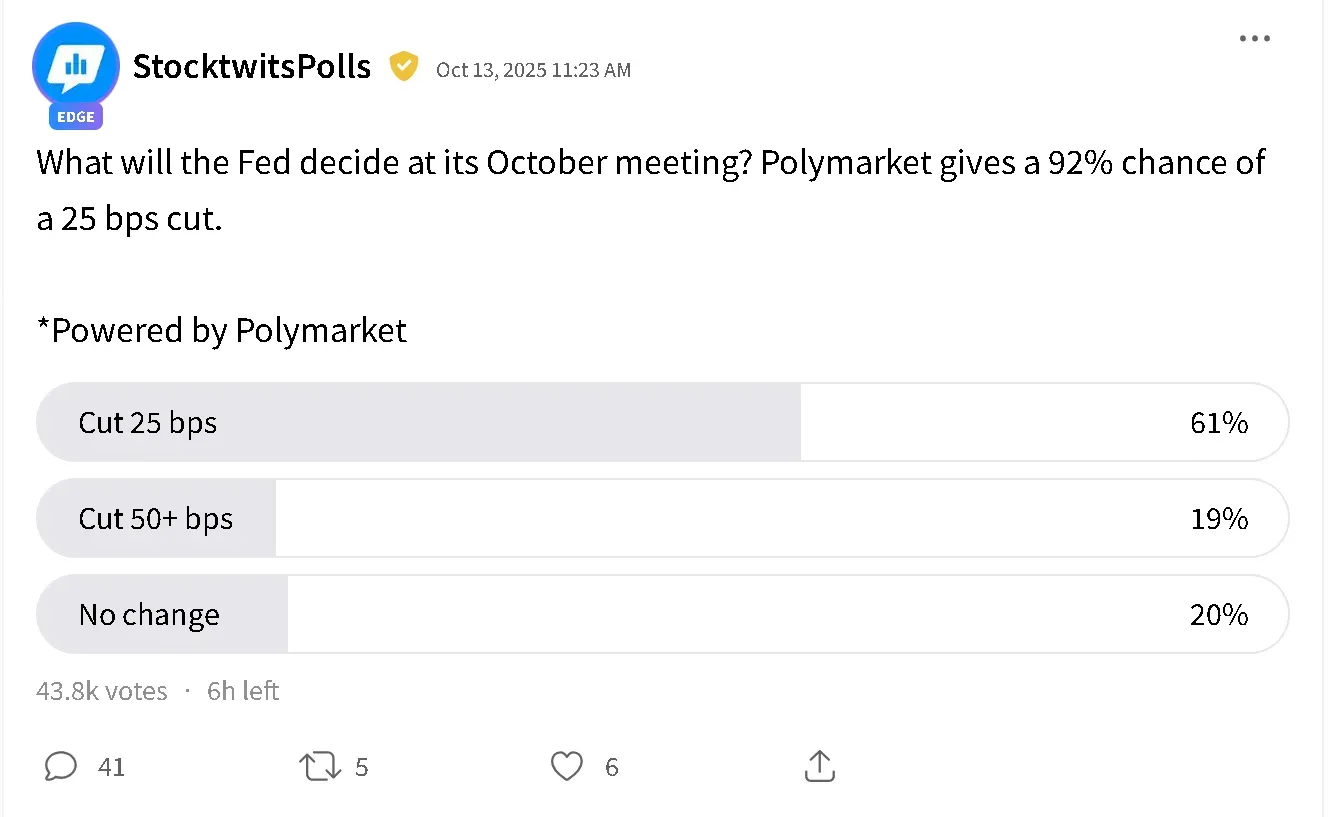Screen dimensions: 1331x817
Task: Vote for the Cut 25 bps option
Action: point(663,422)
